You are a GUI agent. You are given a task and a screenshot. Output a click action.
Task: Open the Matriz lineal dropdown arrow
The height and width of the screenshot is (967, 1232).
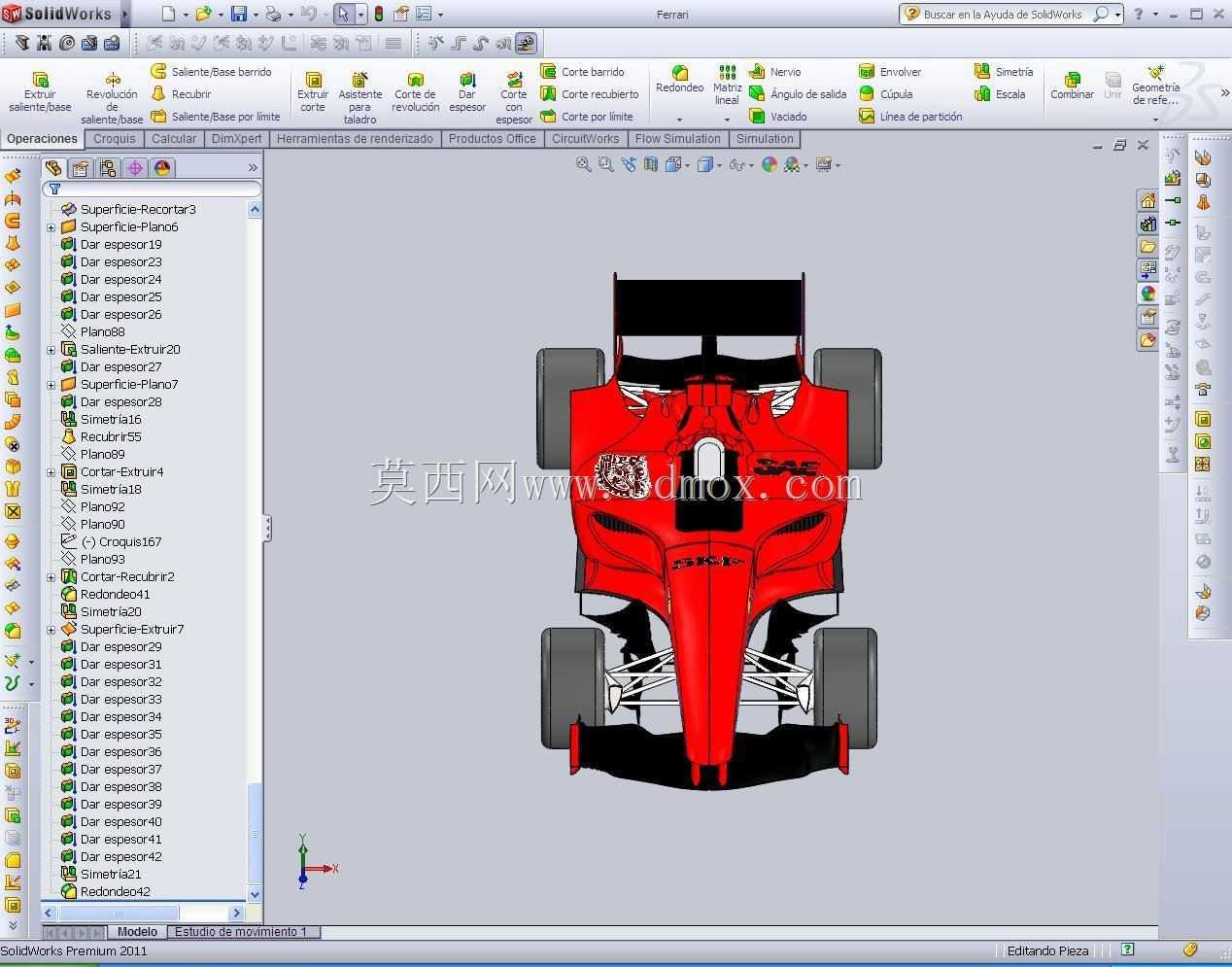click(x=727, y=120)
